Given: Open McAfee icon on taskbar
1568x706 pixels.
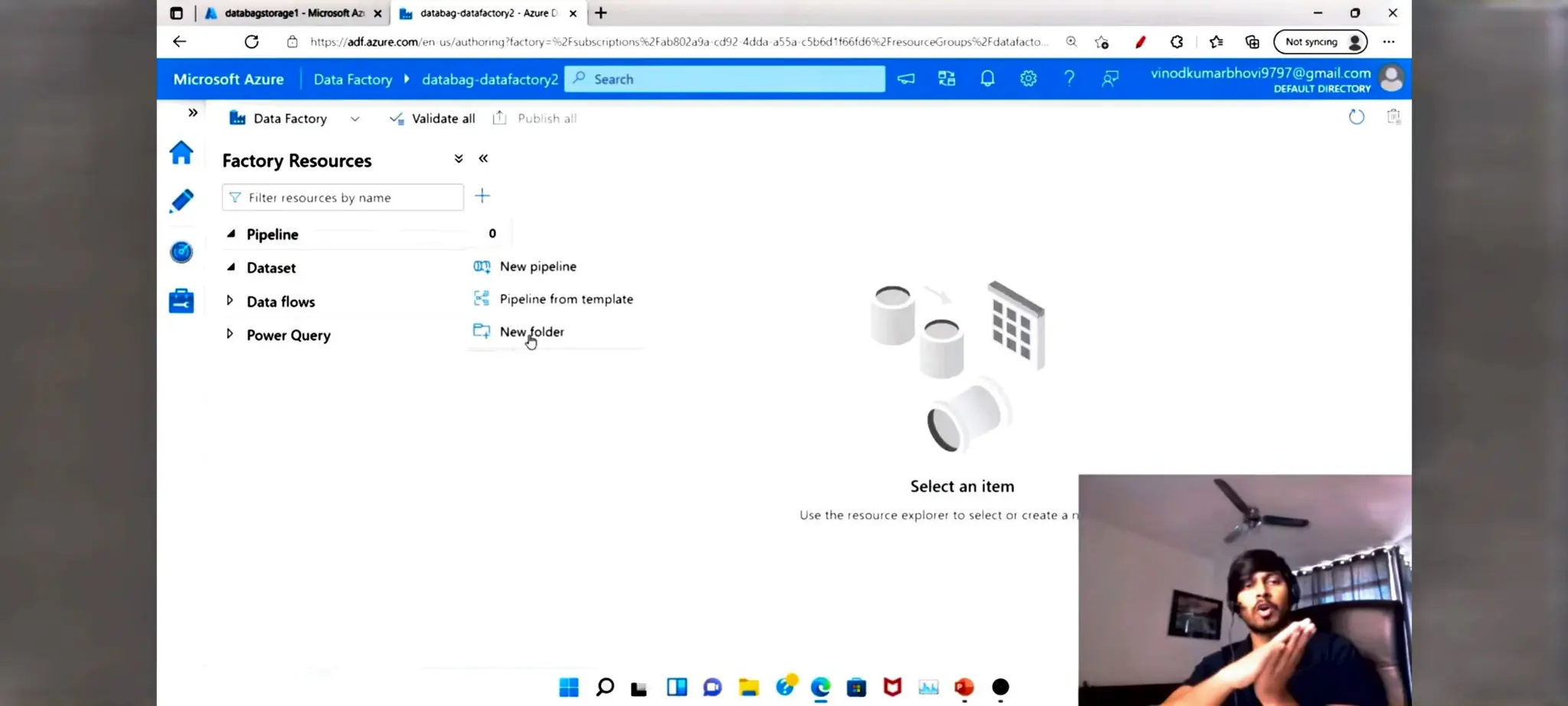Looking at the screenshot, I should pos(893,687).
